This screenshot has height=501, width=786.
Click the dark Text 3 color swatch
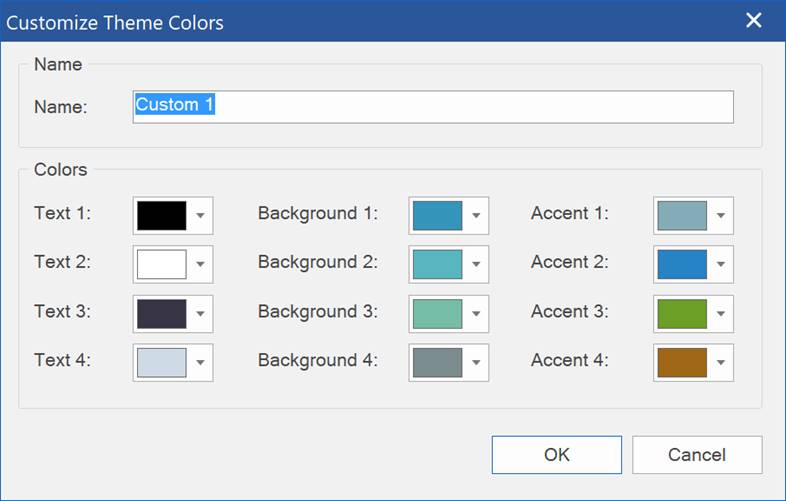tap(161, 314)
